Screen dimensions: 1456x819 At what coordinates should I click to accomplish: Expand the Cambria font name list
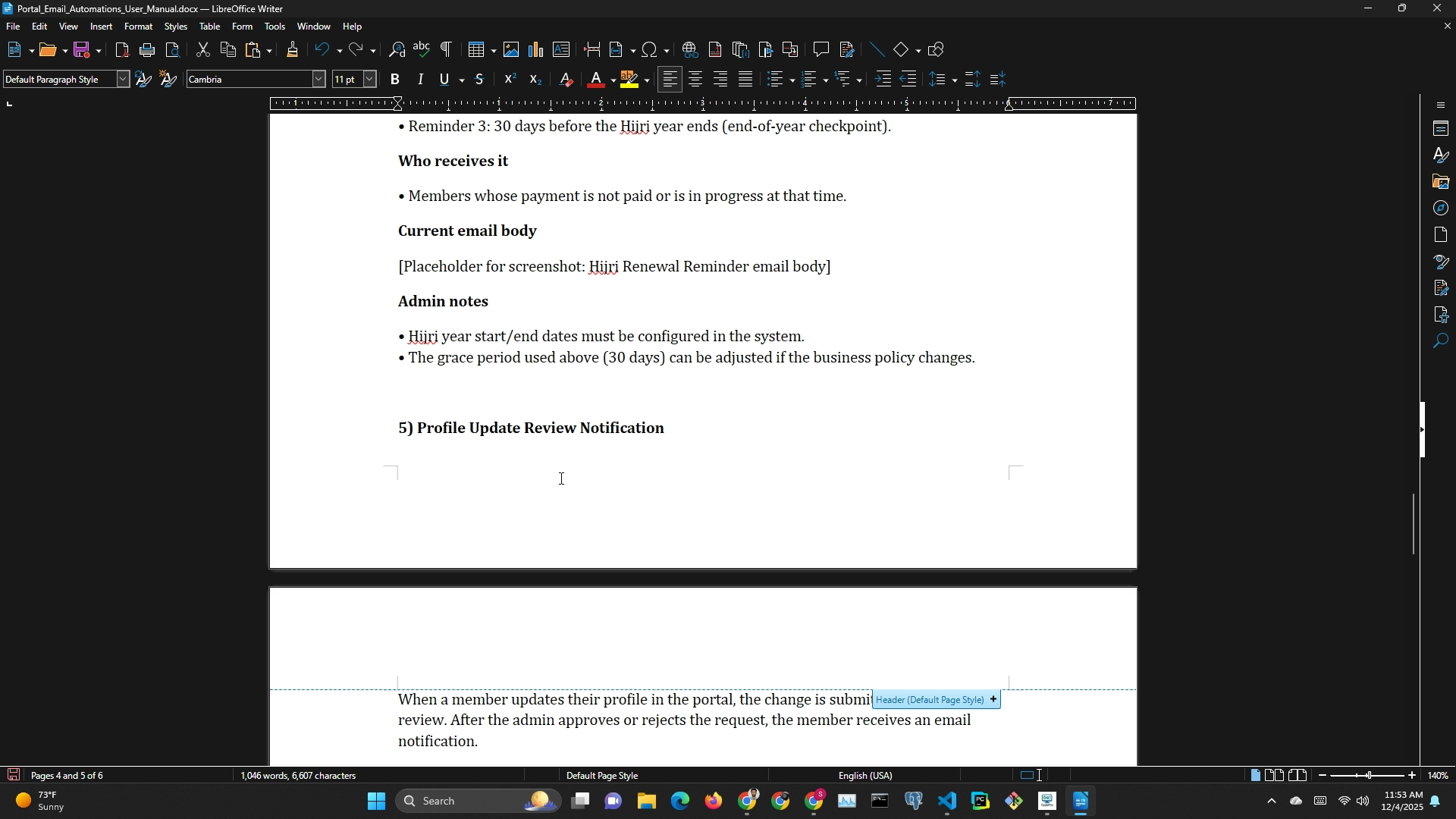click(x=319, y=80)
